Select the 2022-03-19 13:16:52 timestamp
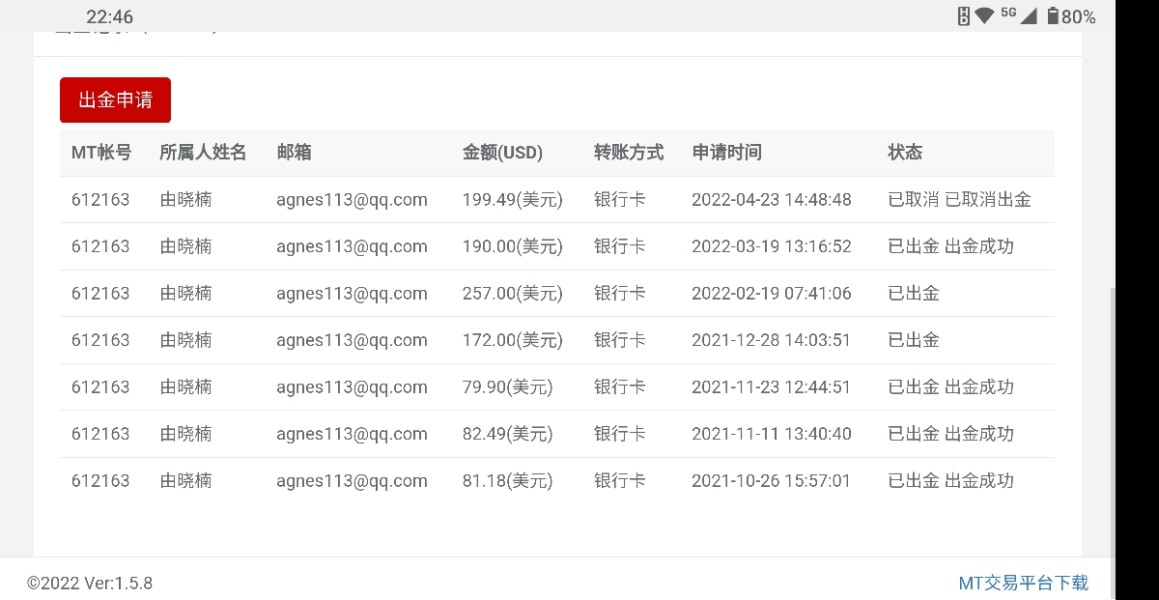Screen dimensions: 1159x600 tap(771, 247)
